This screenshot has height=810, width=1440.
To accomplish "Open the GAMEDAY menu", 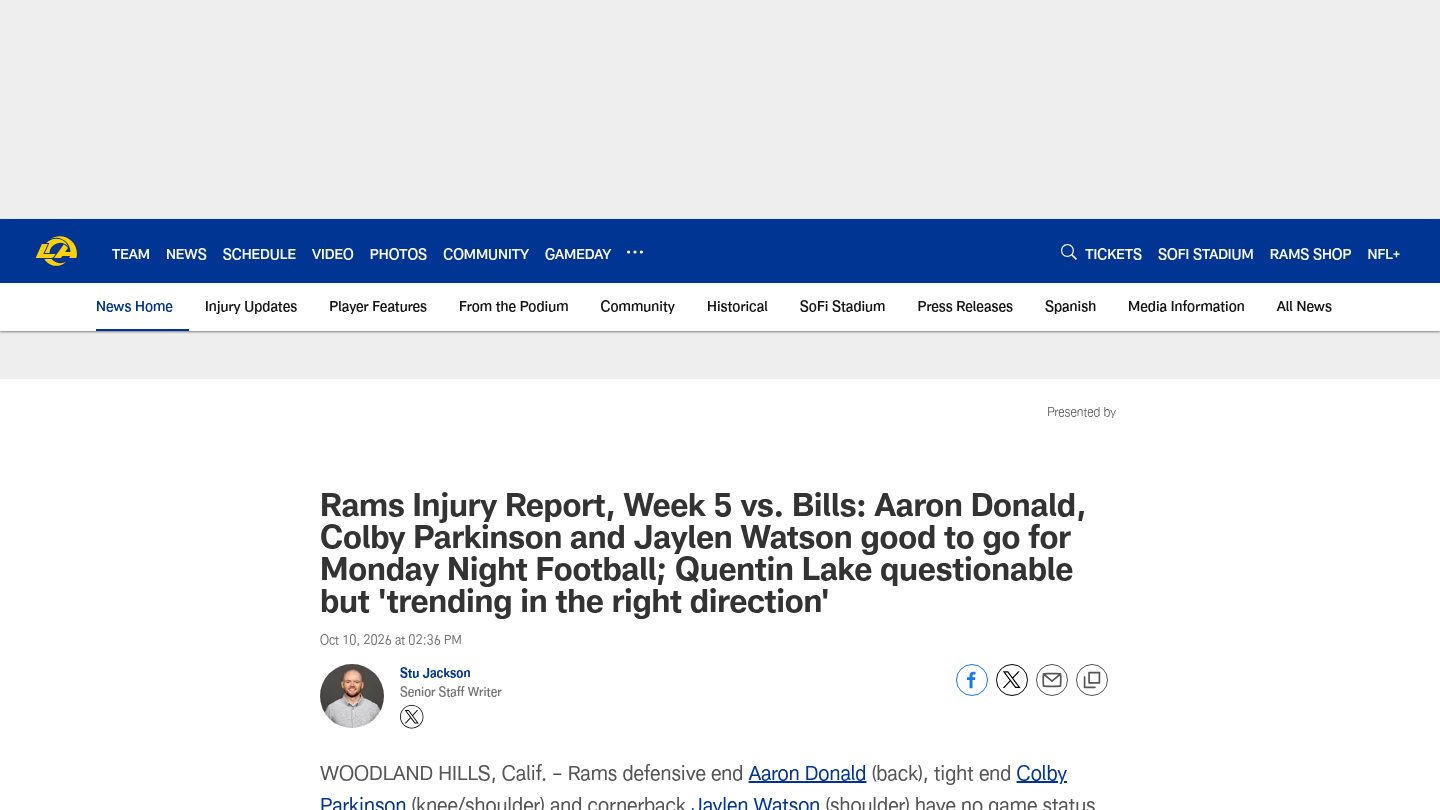I will (x=578, y=254).
